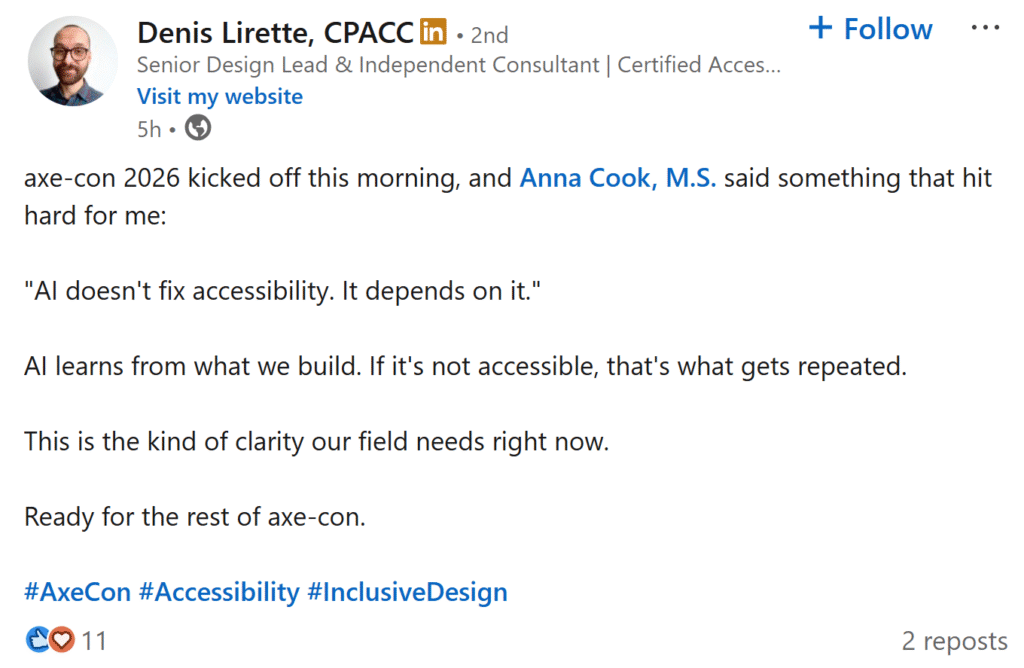View the 2 reposts of this post
Image resolution: width=1024 pixels, height=668 pixels.
[x=953, y=640]
